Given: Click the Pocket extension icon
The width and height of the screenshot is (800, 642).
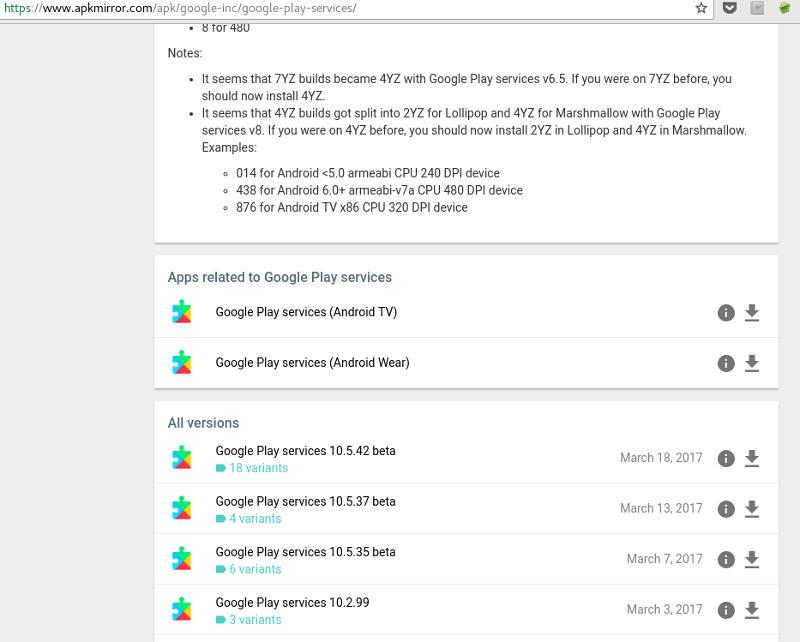Looking at the screenshot, I should [x=730, y=8].
